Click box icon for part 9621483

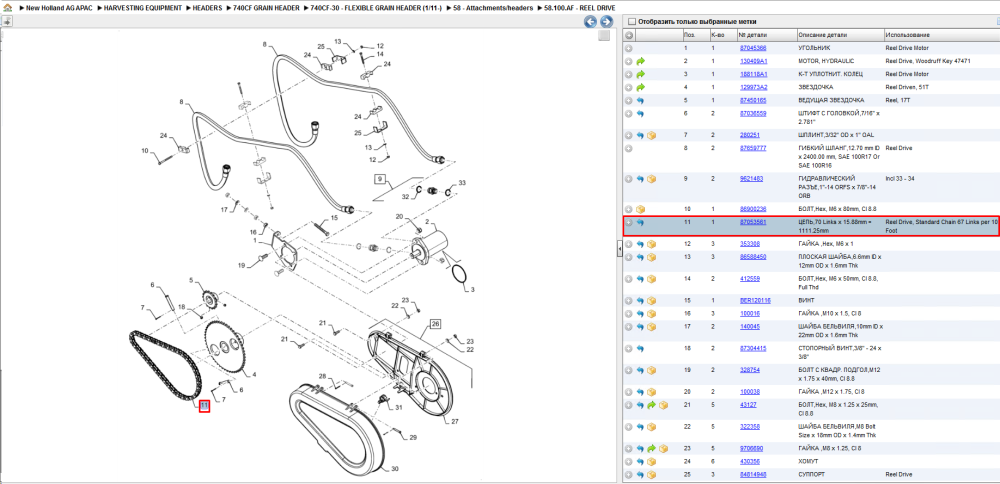[651, 179]
